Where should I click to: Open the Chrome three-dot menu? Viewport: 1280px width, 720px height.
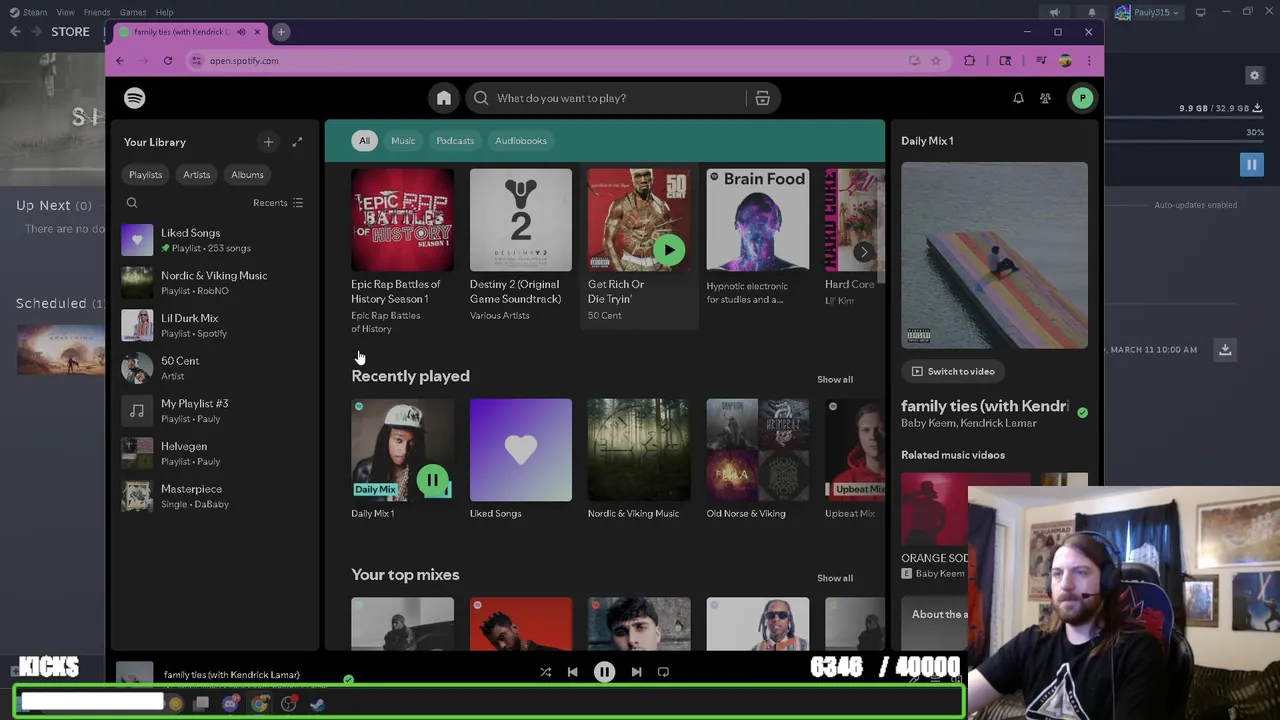(1089, 61)
